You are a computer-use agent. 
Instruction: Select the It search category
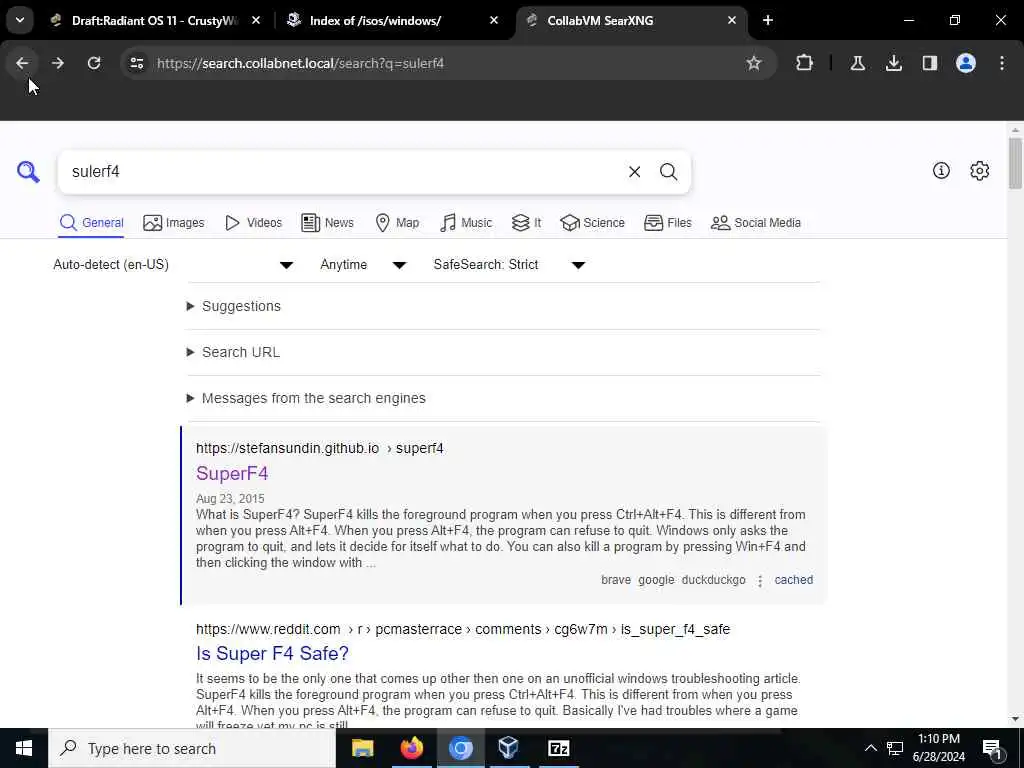pyautogui.click(x=526, y=223)
